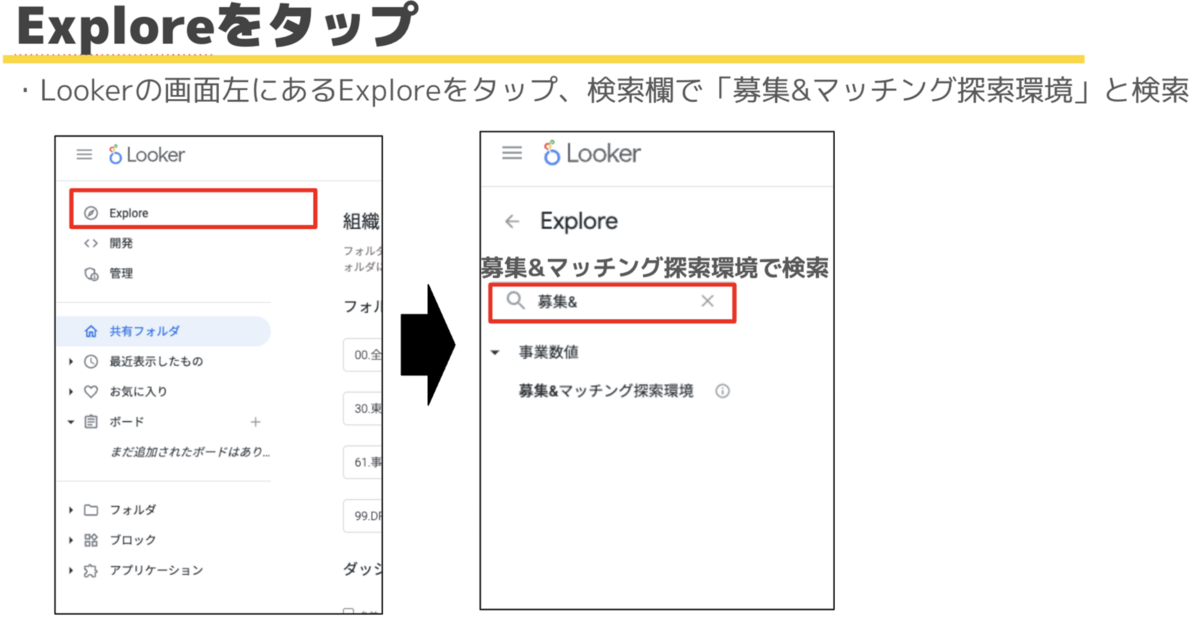Expand the 最近表示したもの section arrow

pyautogui.click(x=71, y=361)
